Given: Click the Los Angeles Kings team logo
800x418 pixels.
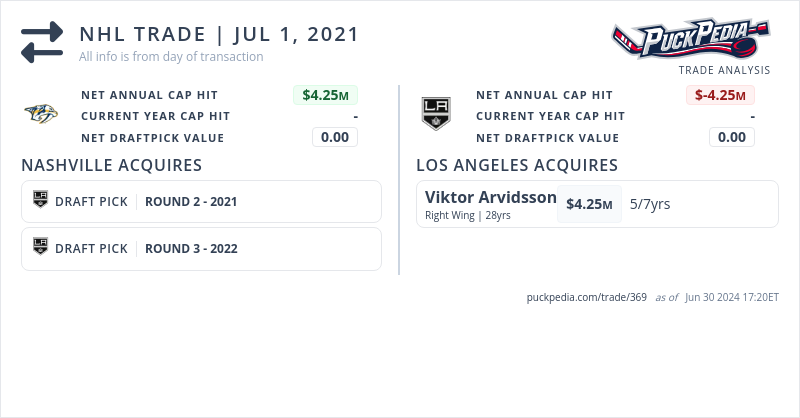Looking at the screenshot, I should click(436, 114).
